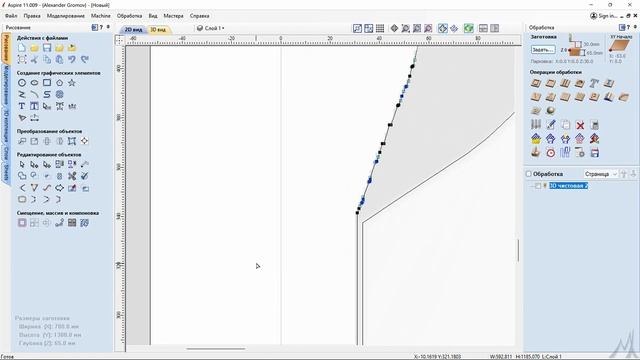
Task: Select the Draw Rectangle tool
Action: click(47, 83)
